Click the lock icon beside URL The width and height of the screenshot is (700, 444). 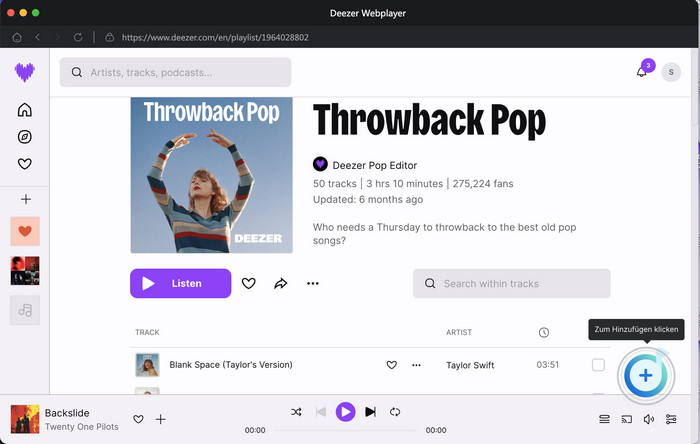[109, 37]
